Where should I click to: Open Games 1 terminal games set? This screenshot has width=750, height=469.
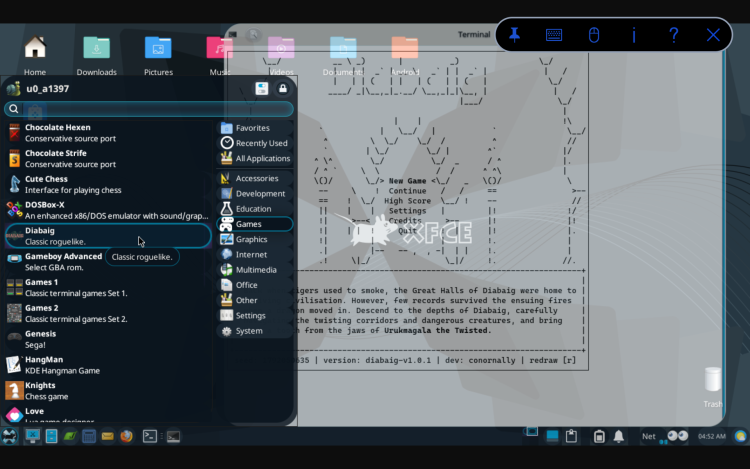click(109, 288)
